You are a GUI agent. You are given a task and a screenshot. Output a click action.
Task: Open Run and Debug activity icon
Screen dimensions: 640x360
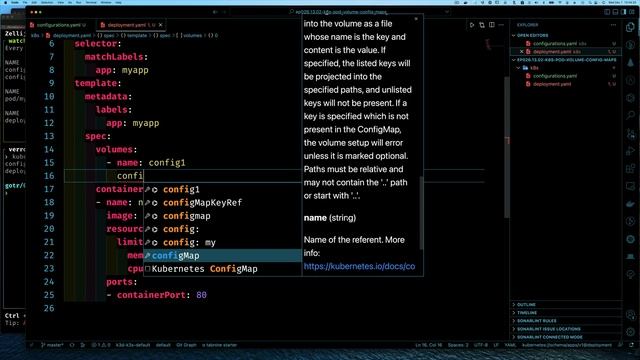pos(631,151)
